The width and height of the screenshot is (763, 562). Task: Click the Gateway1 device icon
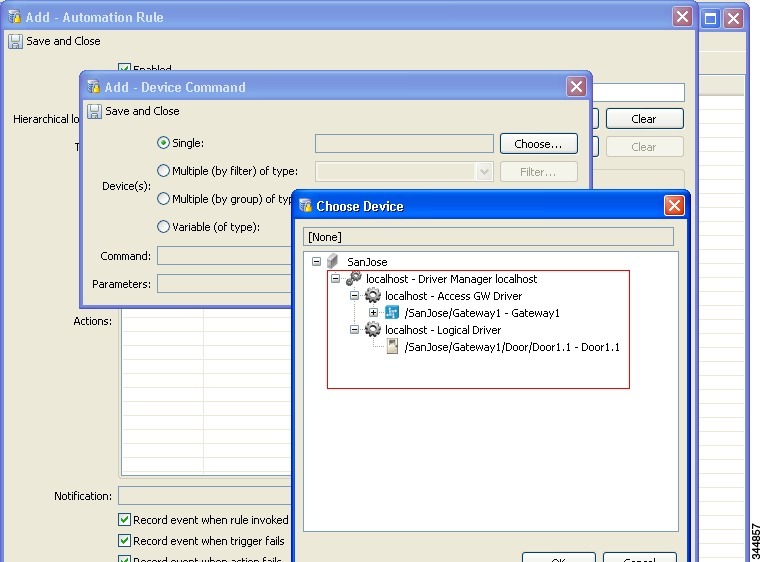click(392, 313)
